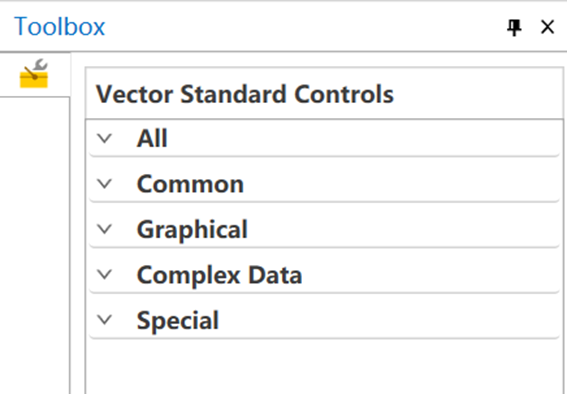Expand the Common category chevron

(105, 184)
